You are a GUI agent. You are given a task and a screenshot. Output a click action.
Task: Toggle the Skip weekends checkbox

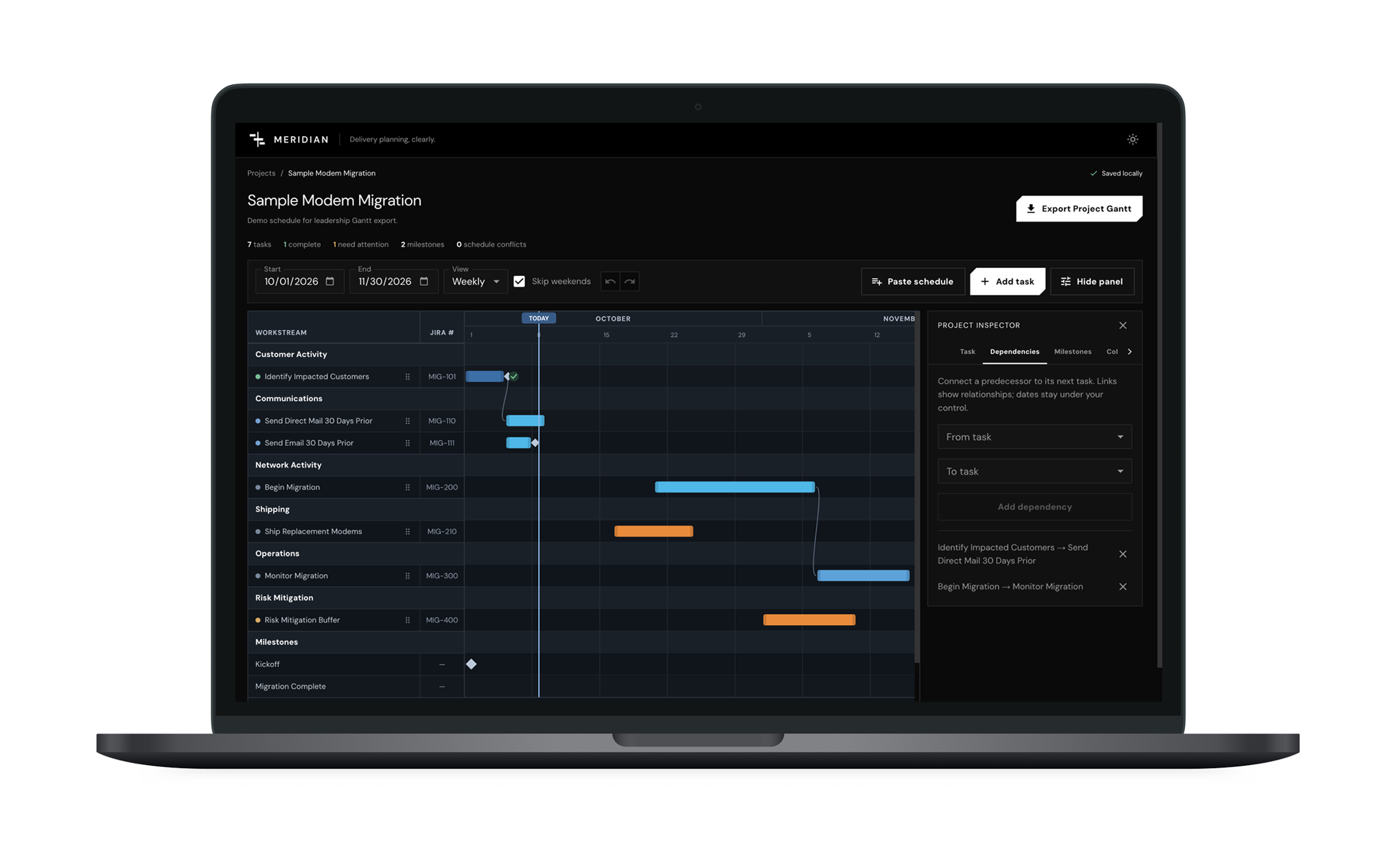tap(519, 281)
